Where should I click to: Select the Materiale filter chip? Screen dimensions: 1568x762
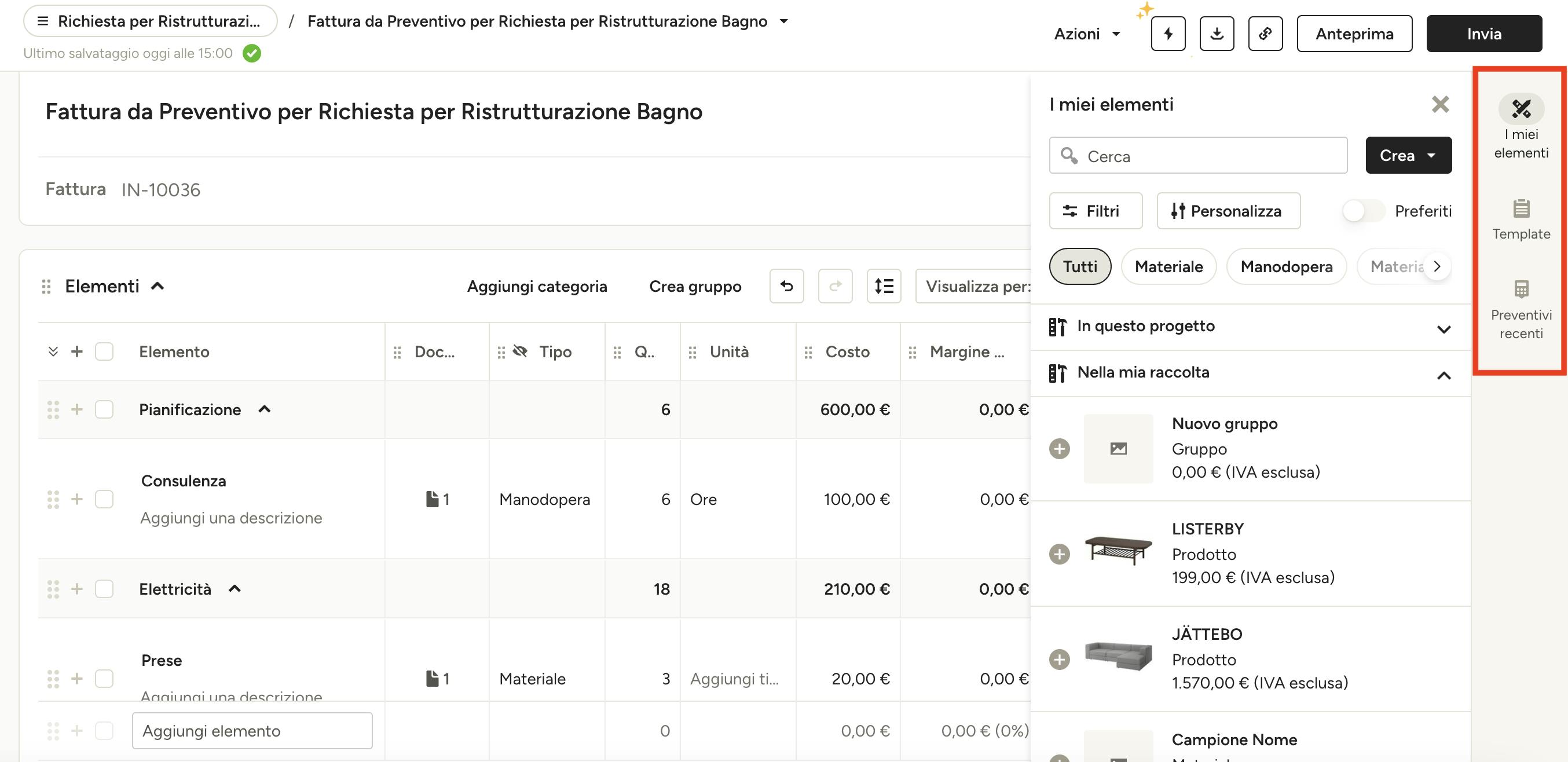pyautogui.click(x=1168, y=266)
